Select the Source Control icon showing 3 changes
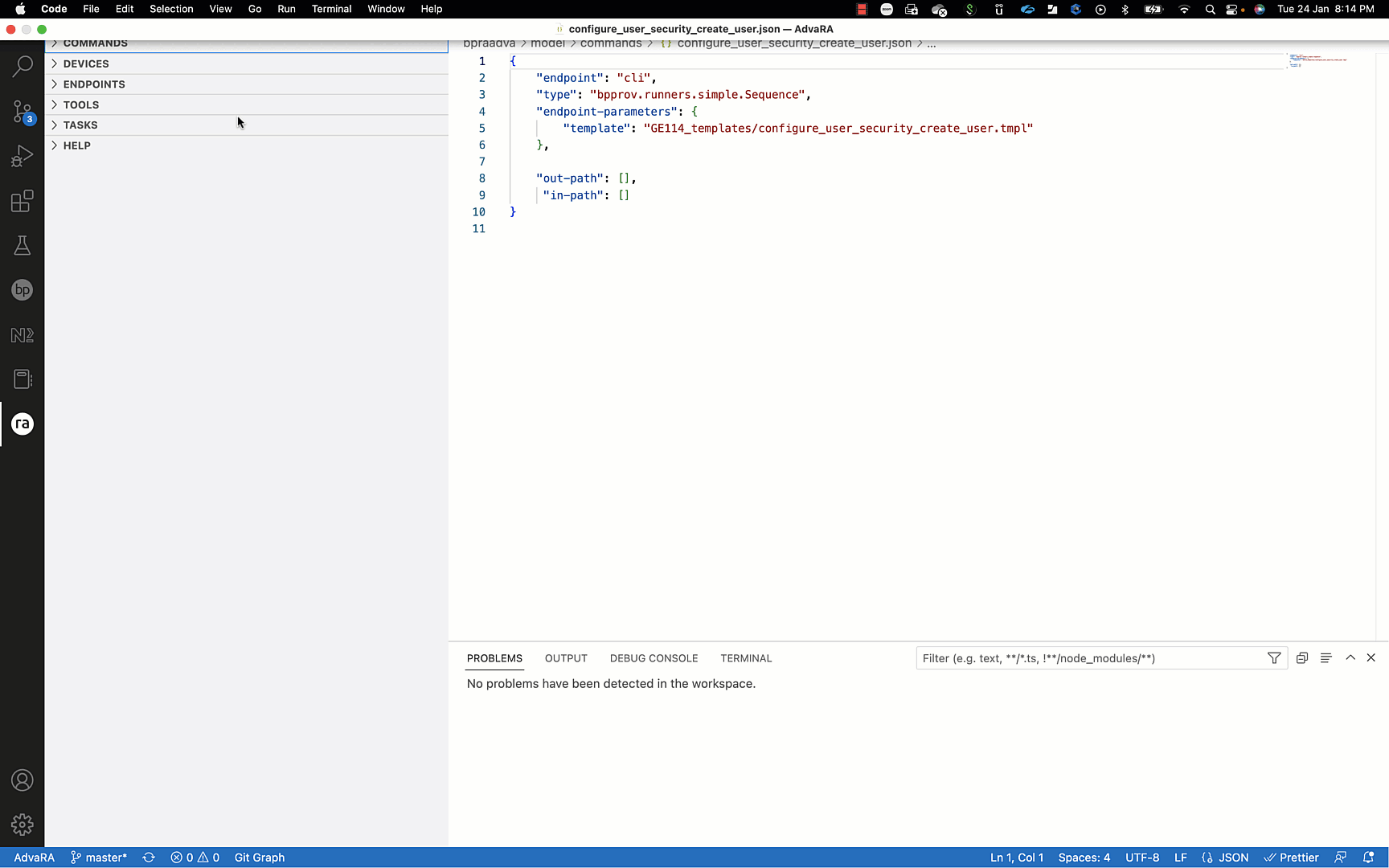 coord(22,112)
